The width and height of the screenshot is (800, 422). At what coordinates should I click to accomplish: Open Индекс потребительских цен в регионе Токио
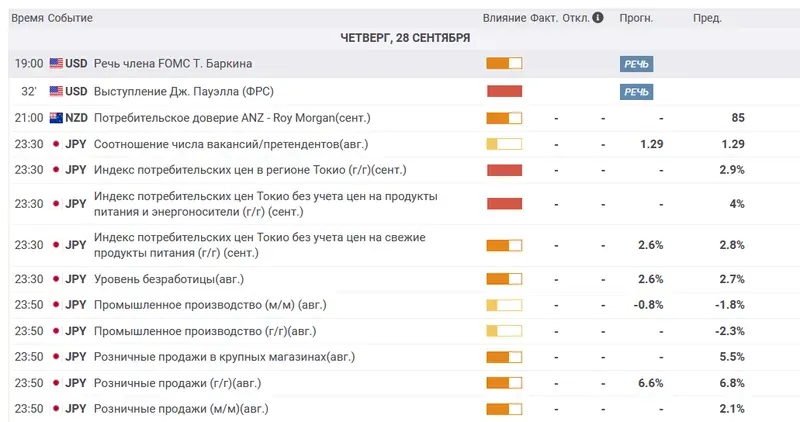pos(250,170)
